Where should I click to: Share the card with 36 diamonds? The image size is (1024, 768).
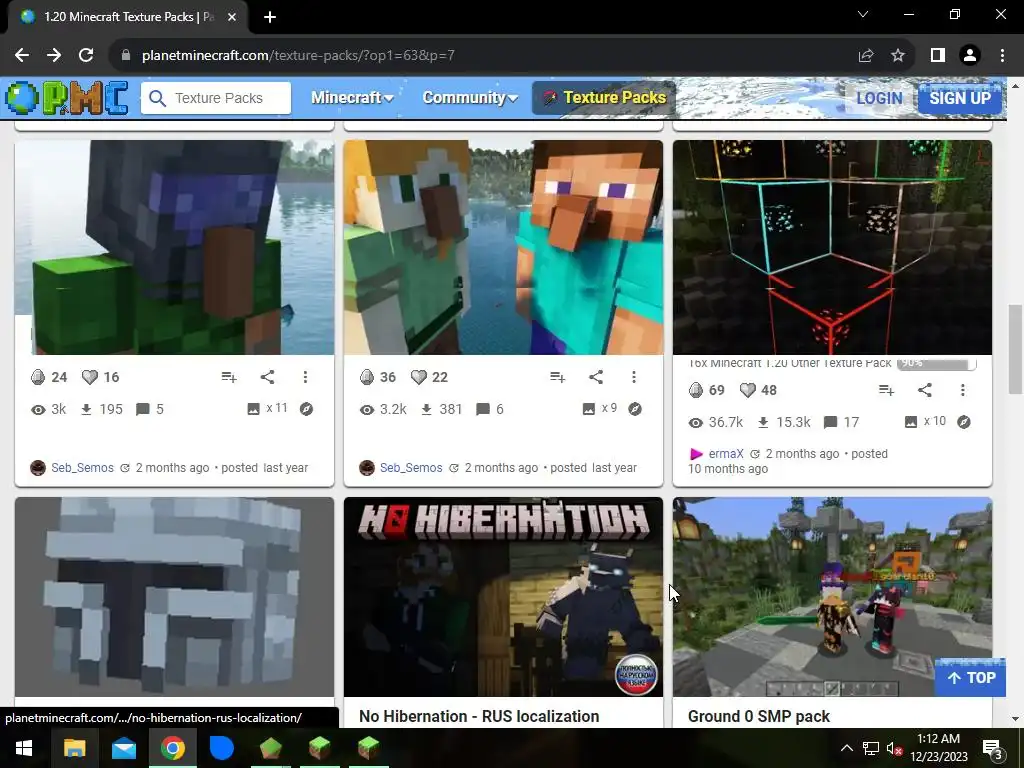coord(596,377)
